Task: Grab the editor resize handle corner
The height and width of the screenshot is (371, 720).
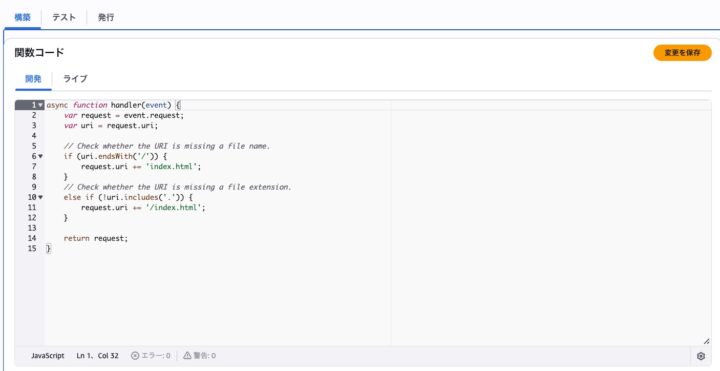Action: 706,341
